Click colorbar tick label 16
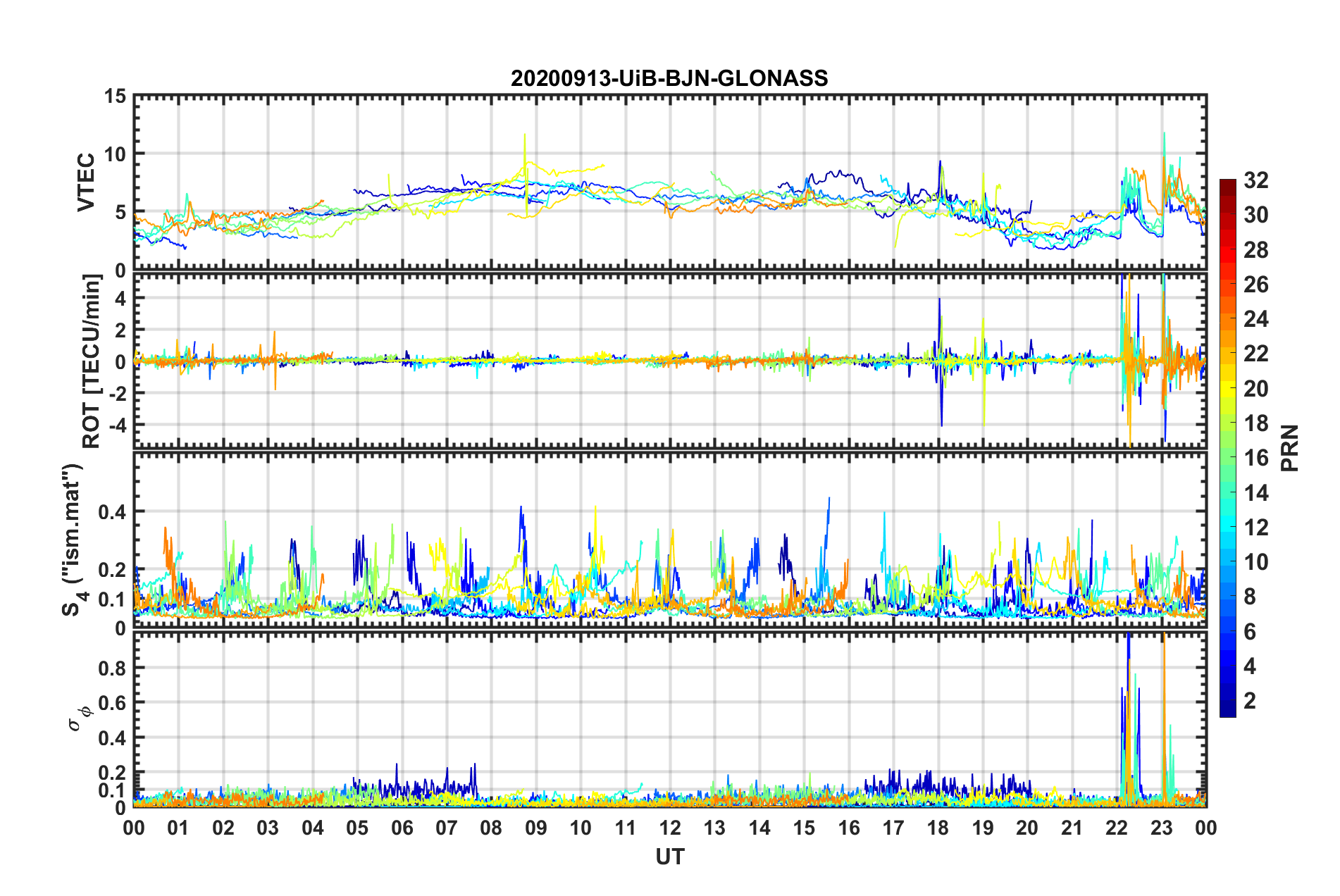 click(1256, 458)
